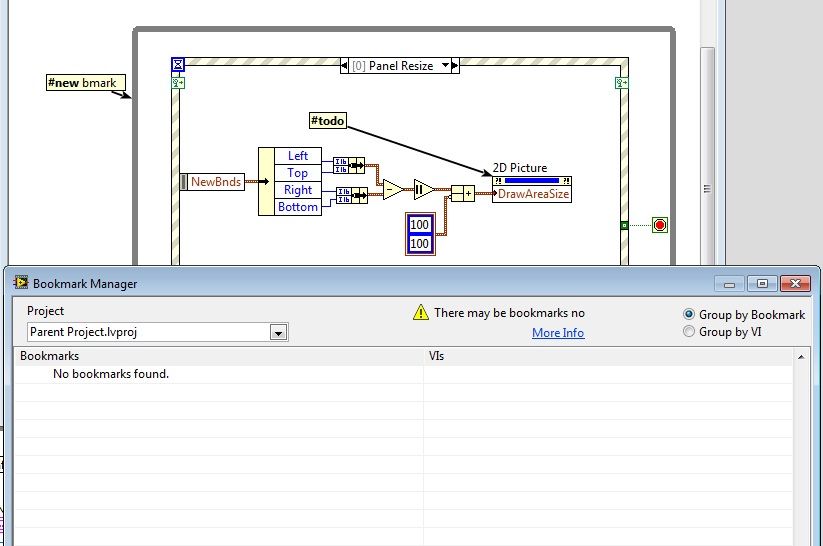
Task: Click the upper 100 cluster constant value
Action: pyautogui.click(x=419, y=225)
